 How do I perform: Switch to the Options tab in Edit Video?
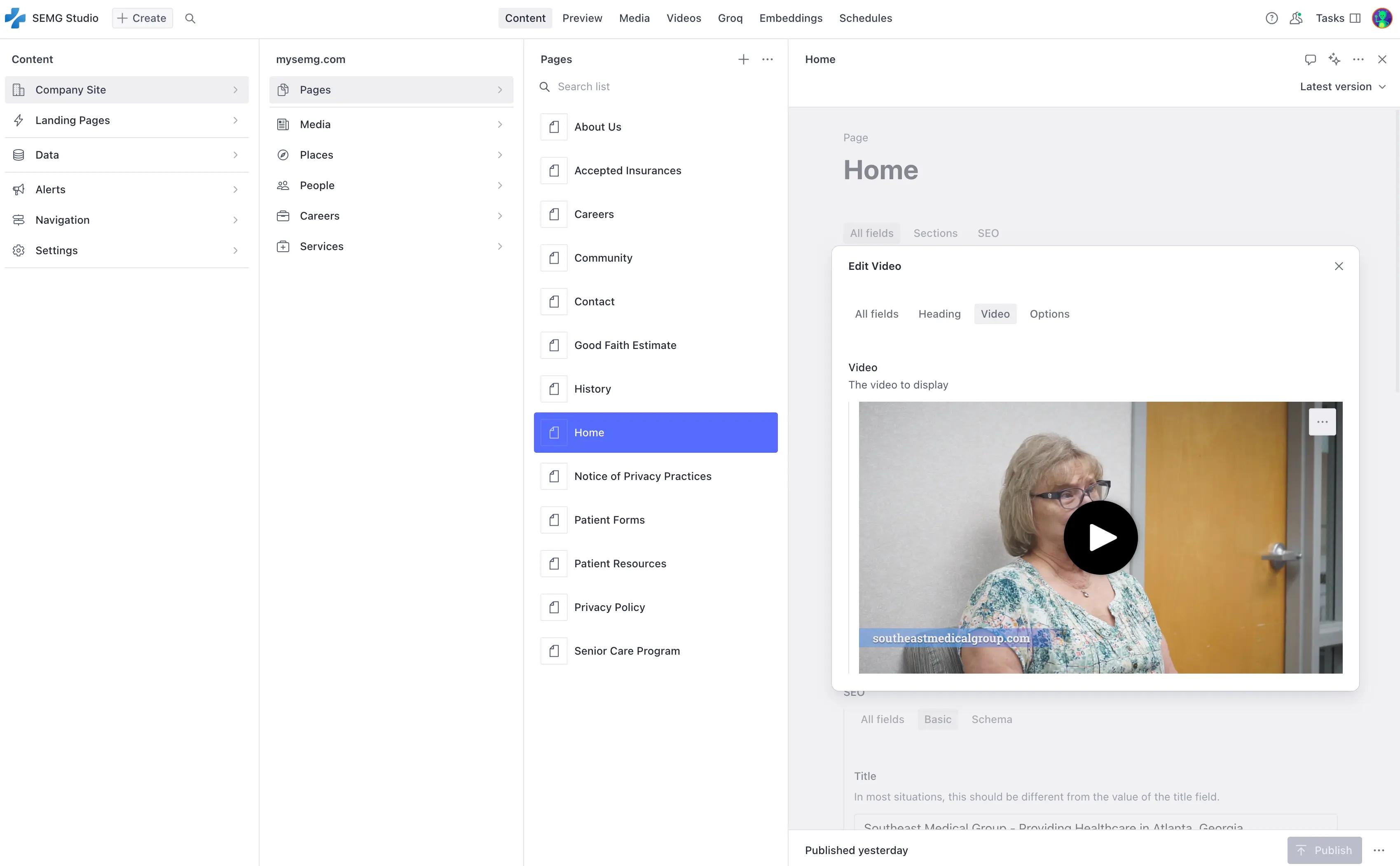(x=1049, y=314)
